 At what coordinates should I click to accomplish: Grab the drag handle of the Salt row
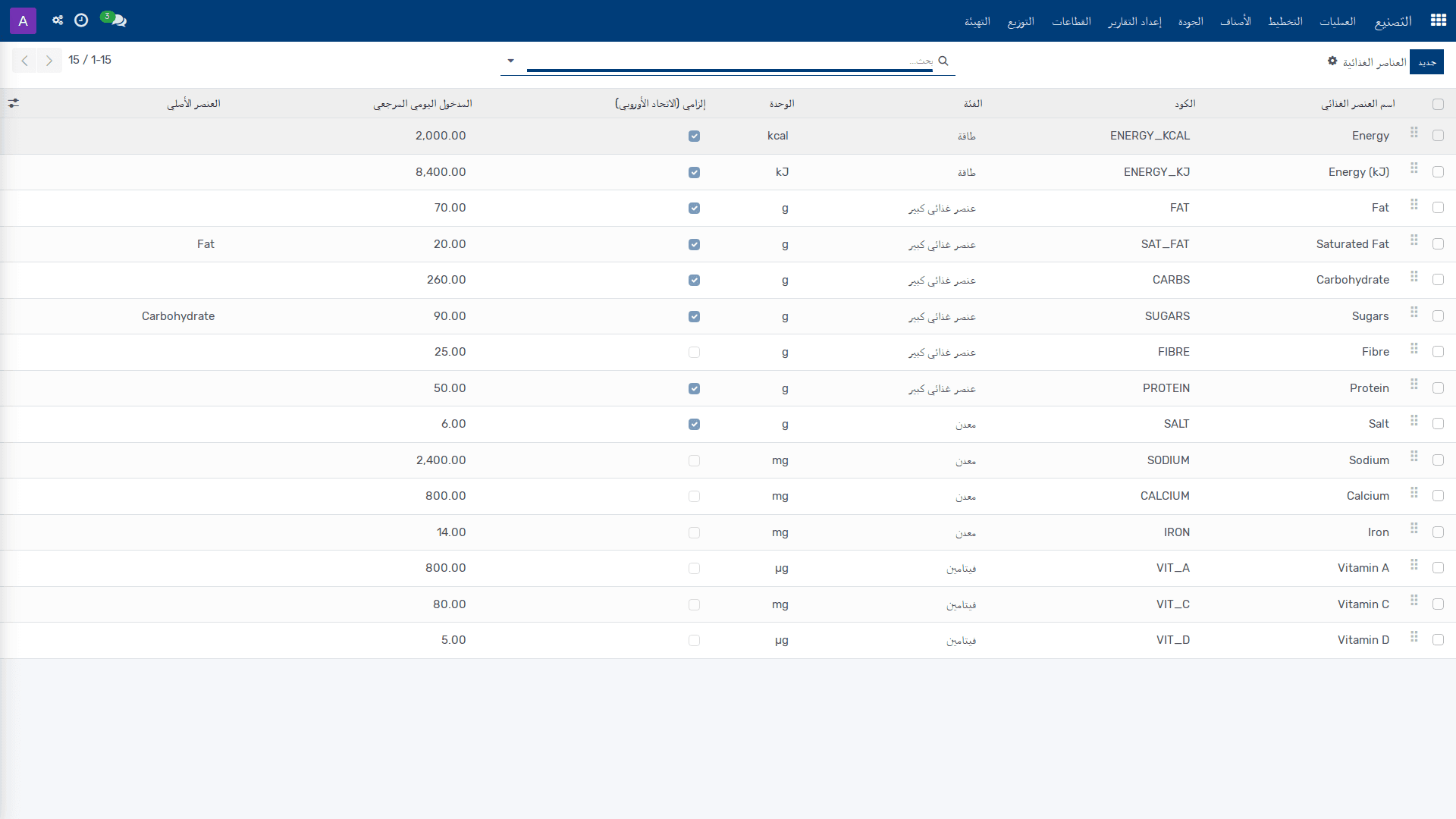(x=1414, y=421)
